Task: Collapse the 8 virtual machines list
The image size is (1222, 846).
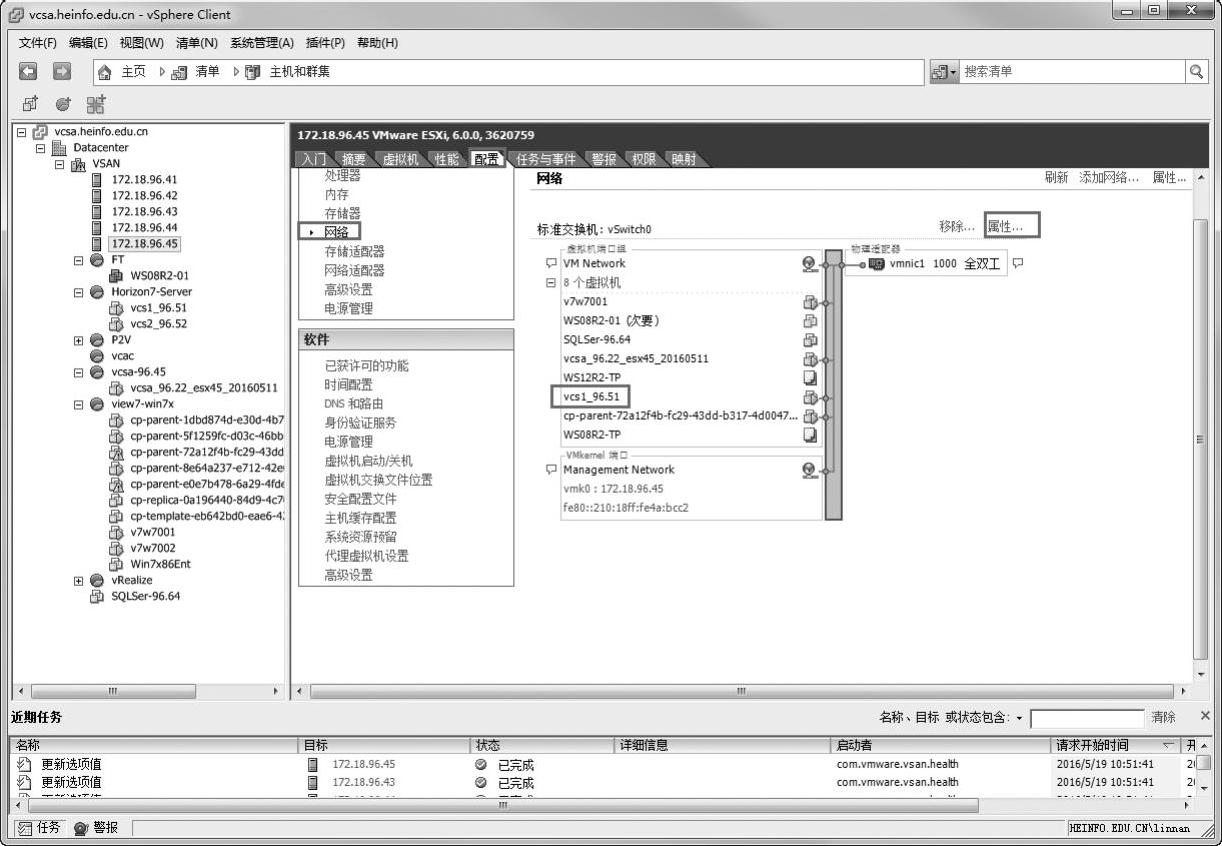Action: coord(550,283)
